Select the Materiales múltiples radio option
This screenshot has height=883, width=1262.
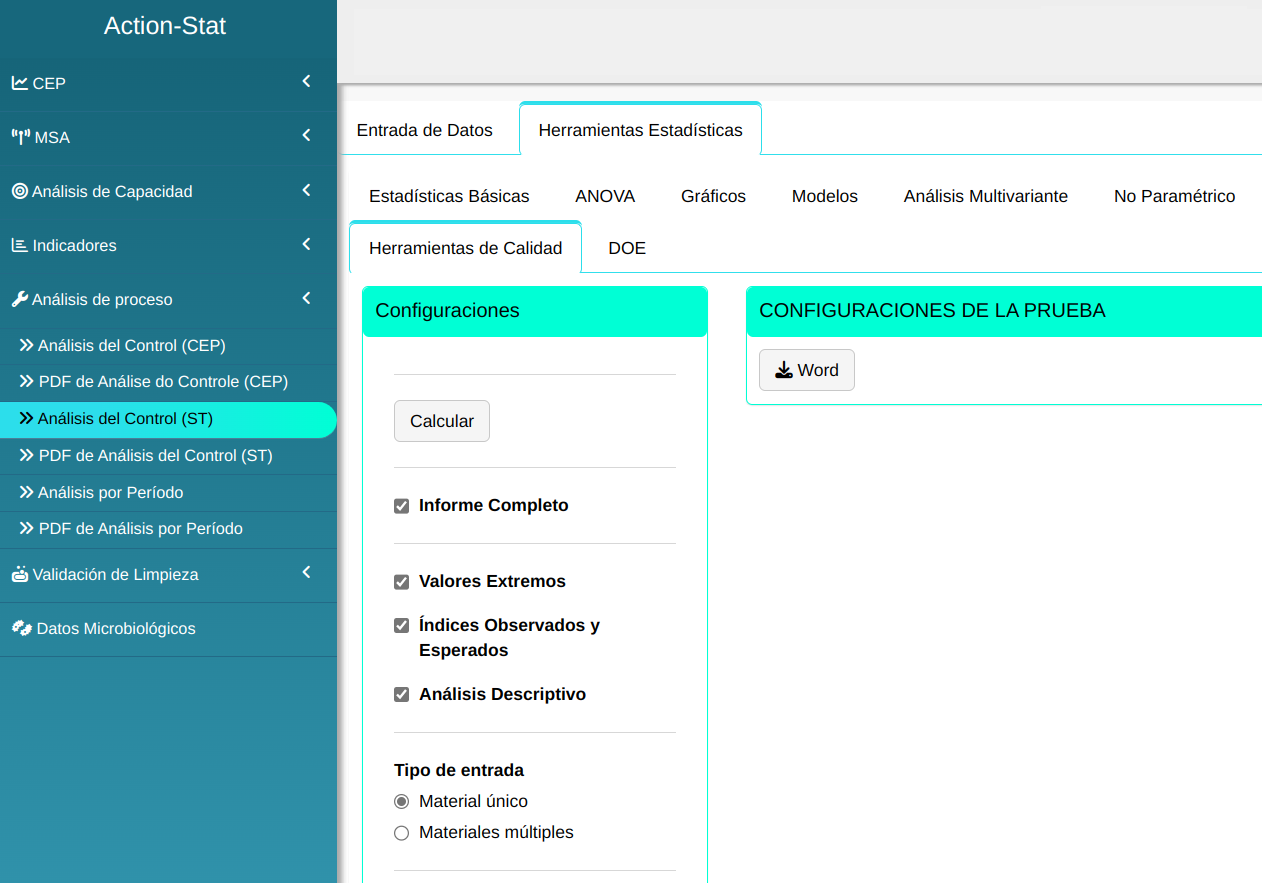(402, 833)
